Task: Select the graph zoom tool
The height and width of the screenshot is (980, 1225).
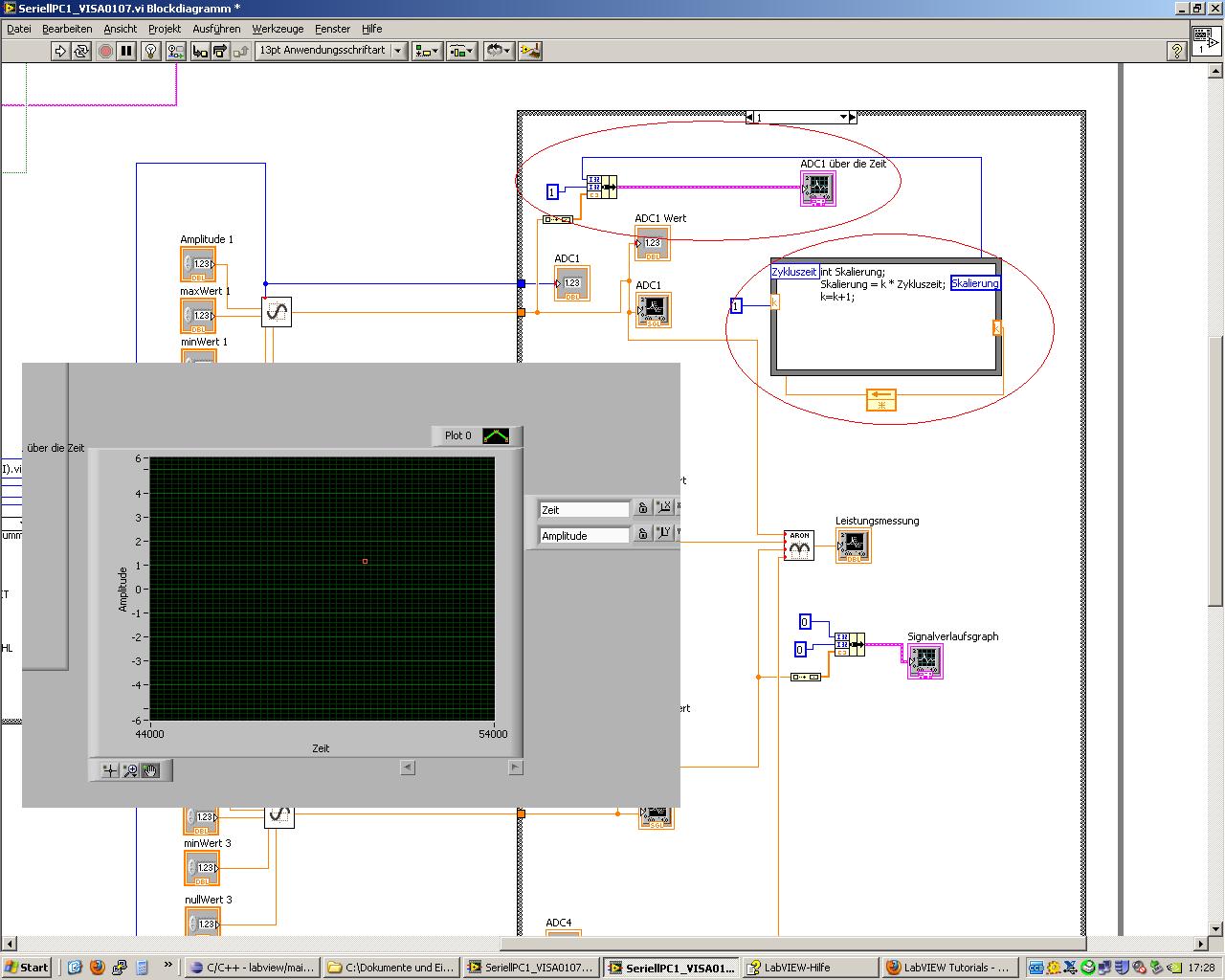Action: (x=130, y=770)
